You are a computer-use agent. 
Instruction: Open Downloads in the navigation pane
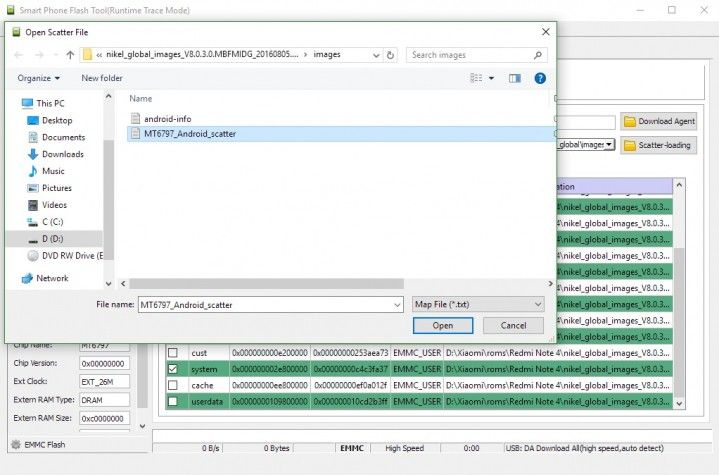[x=63, y=155]
